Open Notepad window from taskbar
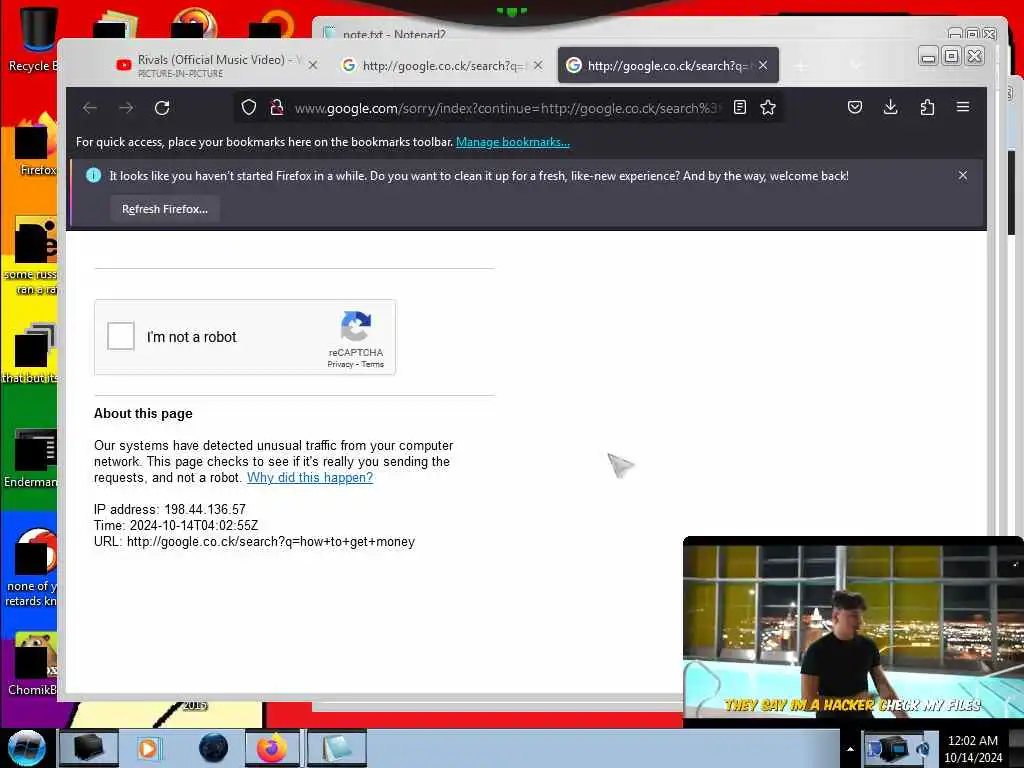Image resolution: width=1024 pixels, height=768 pixels. pyautogui.click(x=336, y=748)
